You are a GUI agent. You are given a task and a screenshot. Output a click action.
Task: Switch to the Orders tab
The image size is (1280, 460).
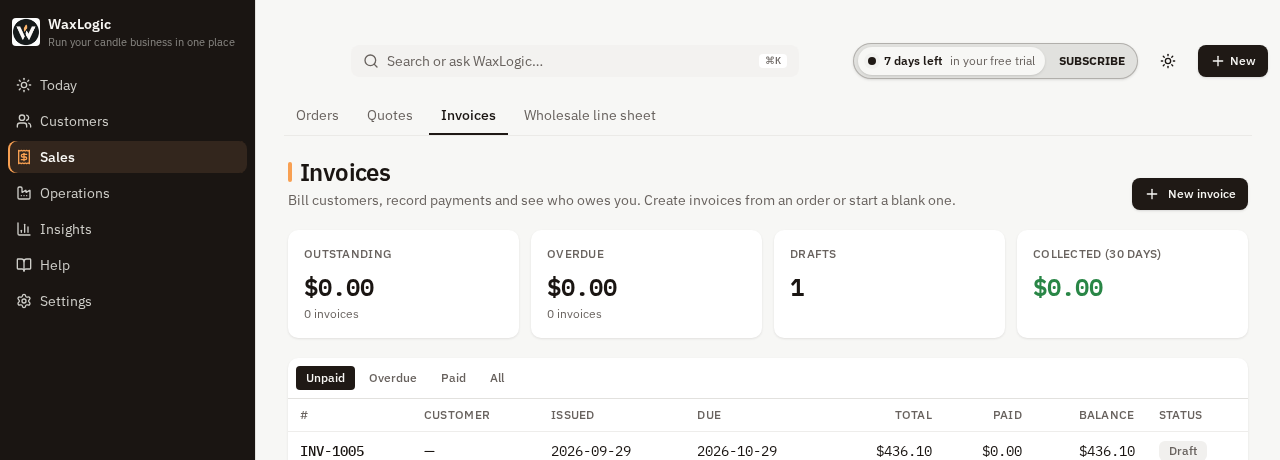click(317, 115)
